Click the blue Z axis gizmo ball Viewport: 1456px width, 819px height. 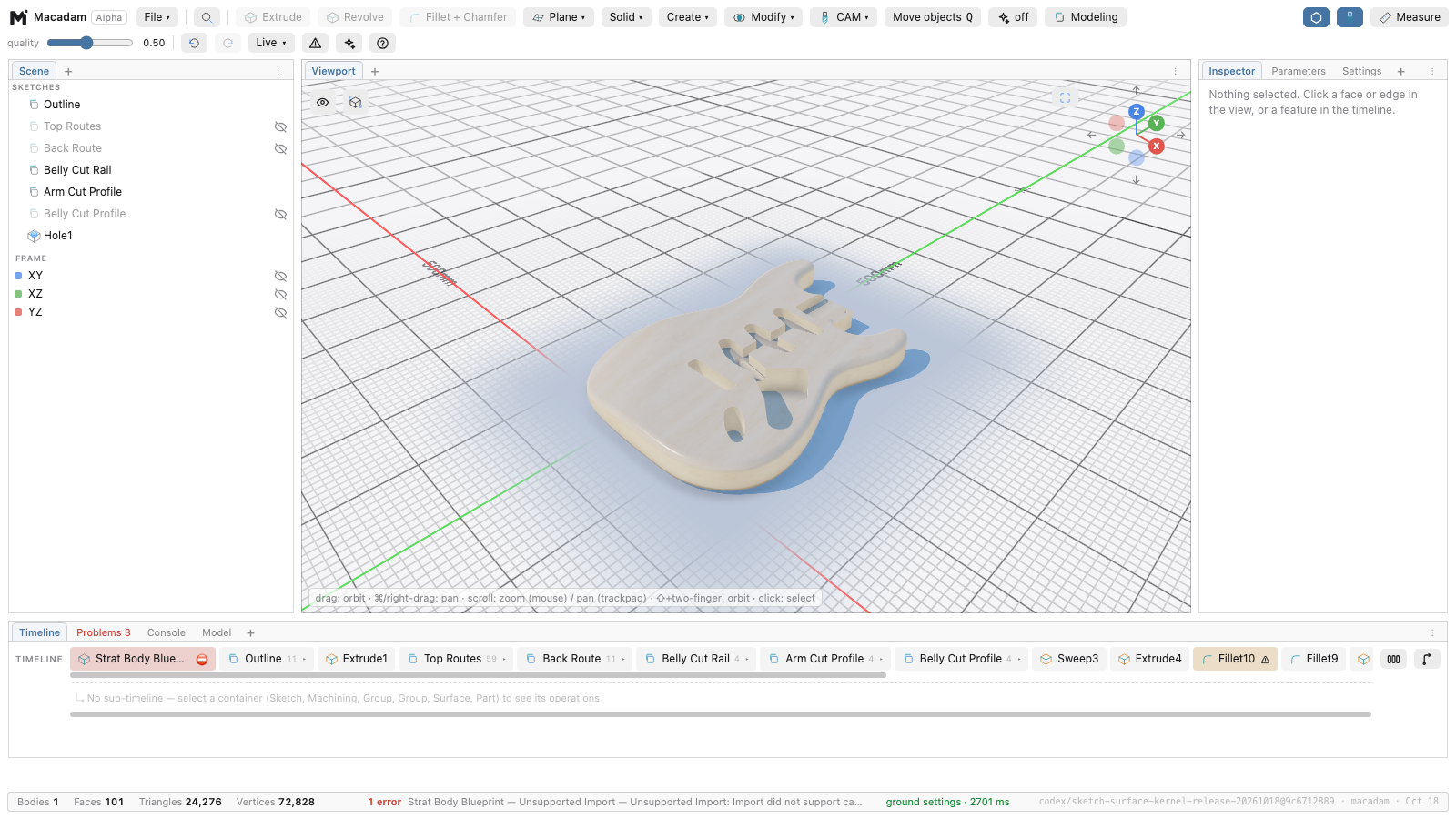click(1136, 111)
